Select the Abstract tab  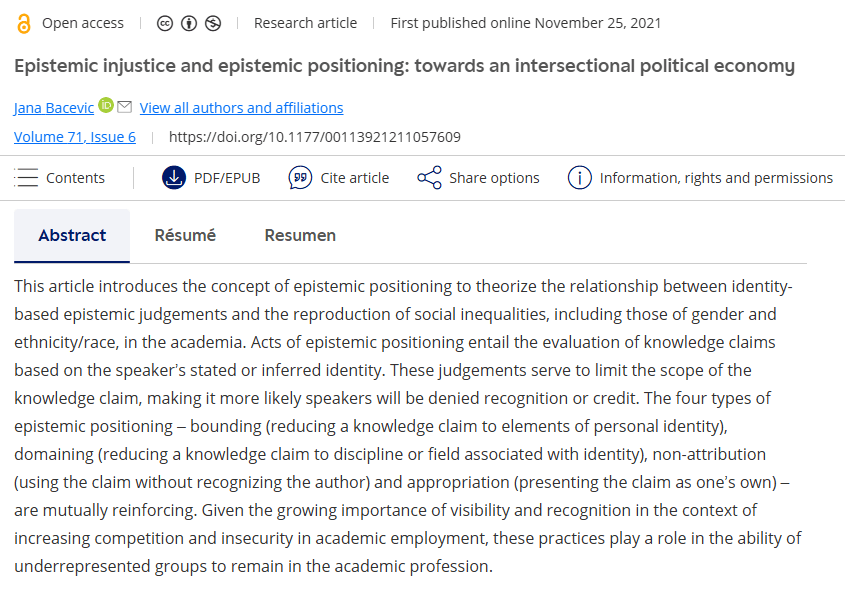(72, 236)
